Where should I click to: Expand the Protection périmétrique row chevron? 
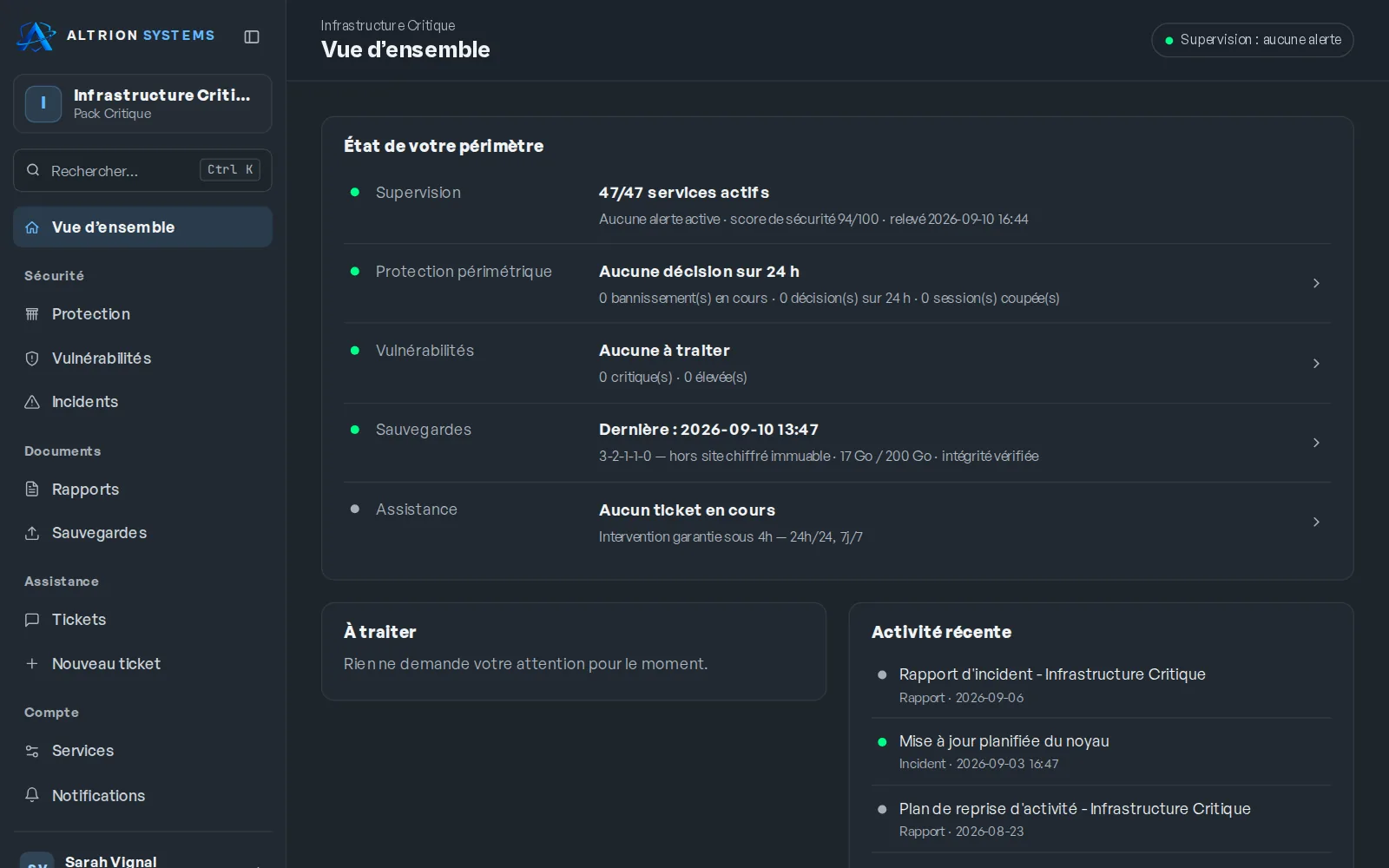[1316, 283]
